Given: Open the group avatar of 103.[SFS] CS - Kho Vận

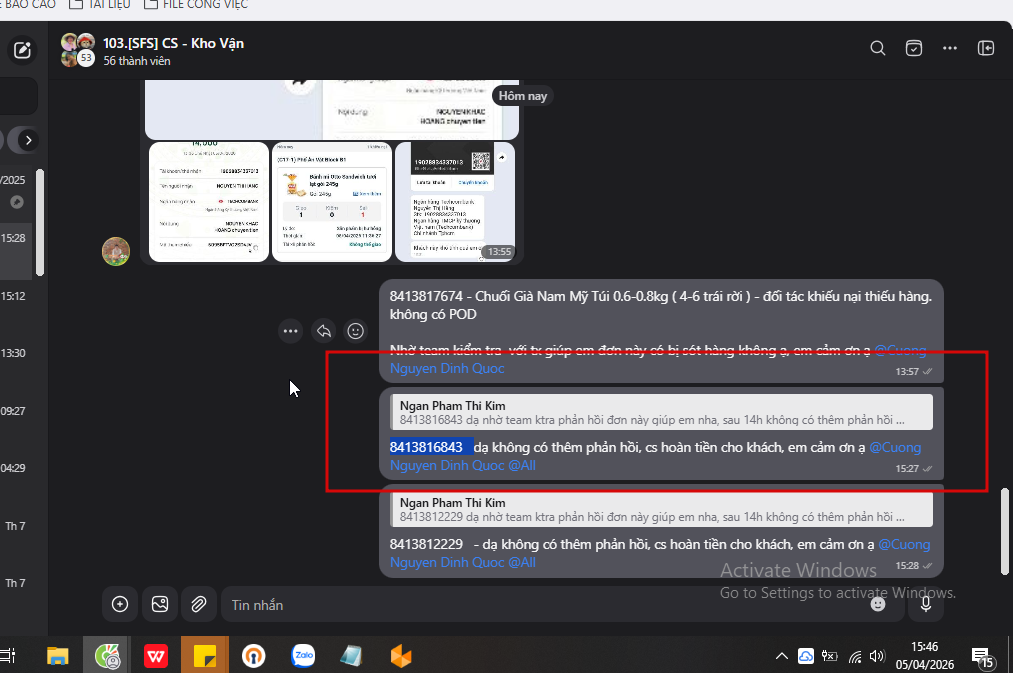Looking at the screenshot, I should [78, 50].
